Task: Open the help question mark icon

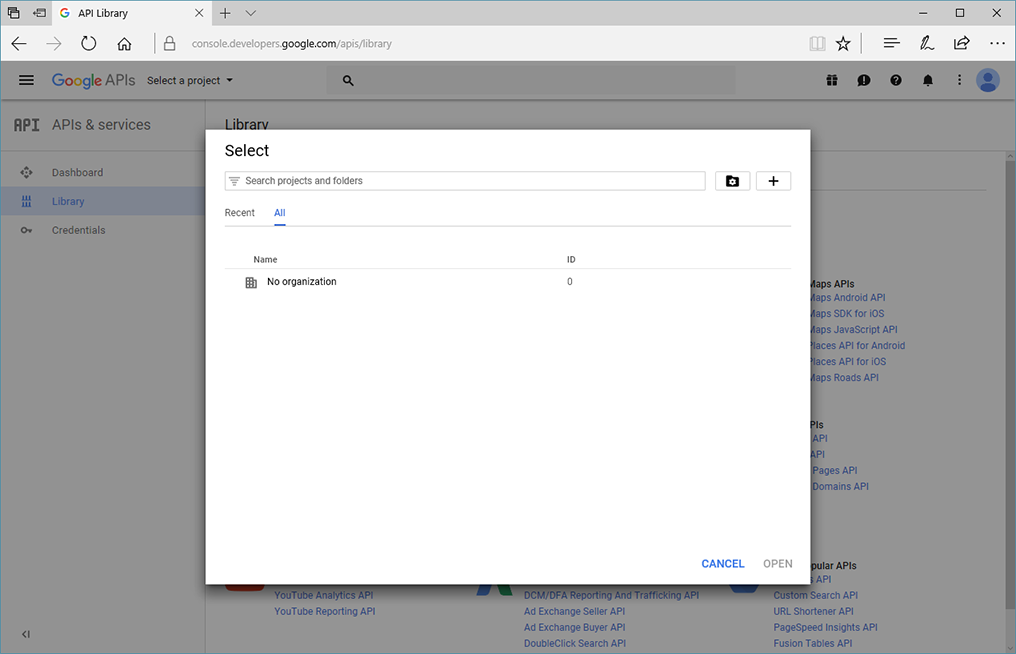Action: coord(895,80)
